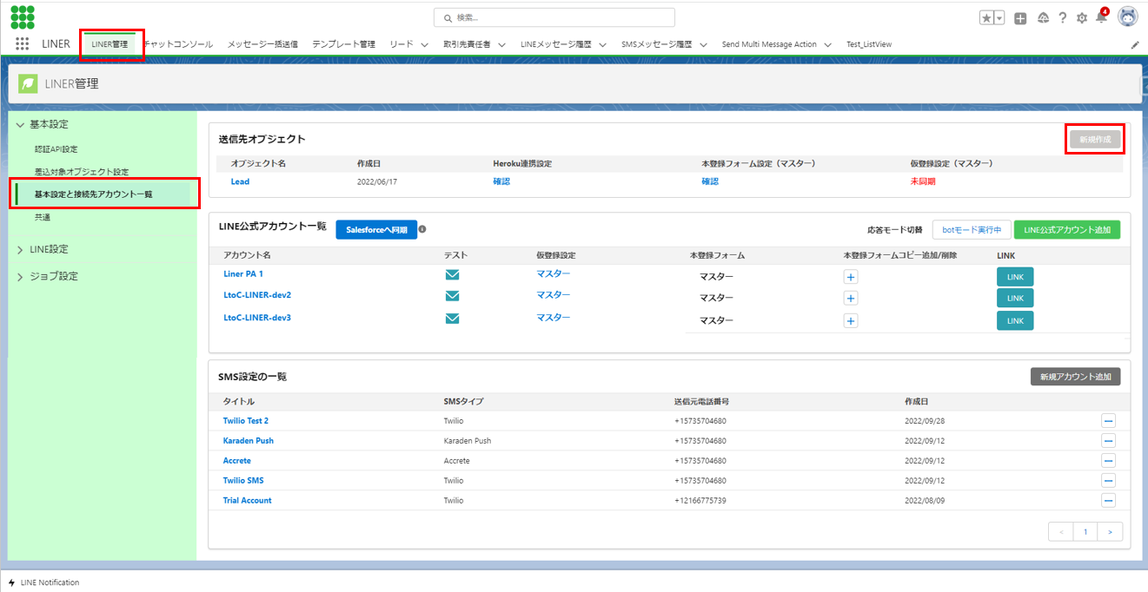This screenshot has width=1148, height=592.
Task: Click マスター 仮登録設定 link for Liner PA 1
Action: click(553, 273)
